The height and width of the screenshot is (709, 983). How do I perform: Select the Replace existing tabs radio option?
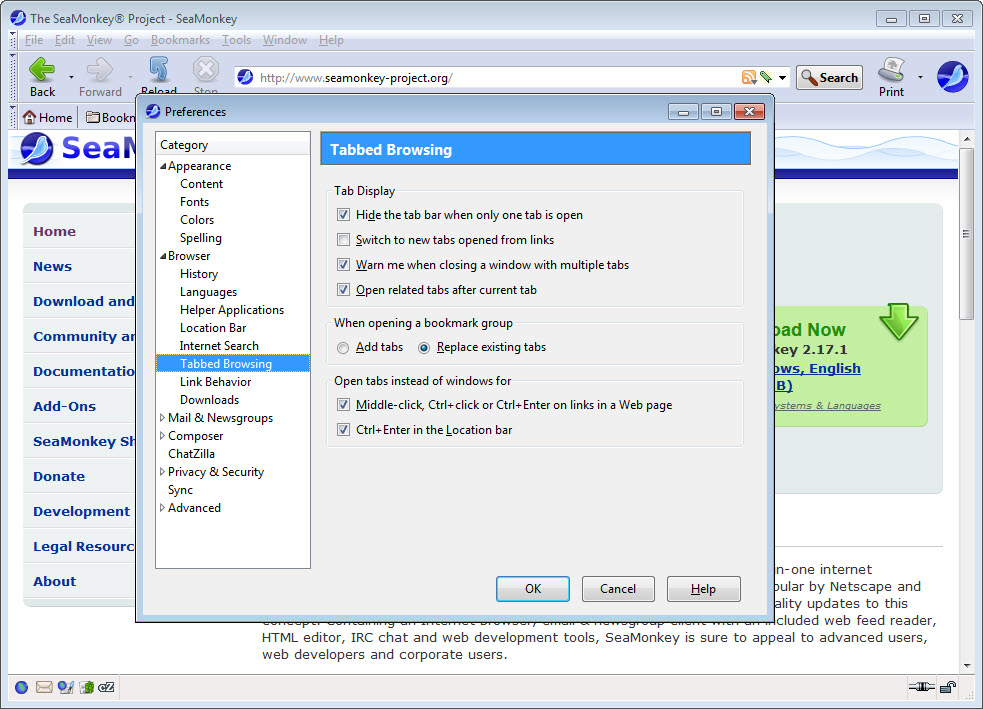pyautogui.click(x=424, y=347)
